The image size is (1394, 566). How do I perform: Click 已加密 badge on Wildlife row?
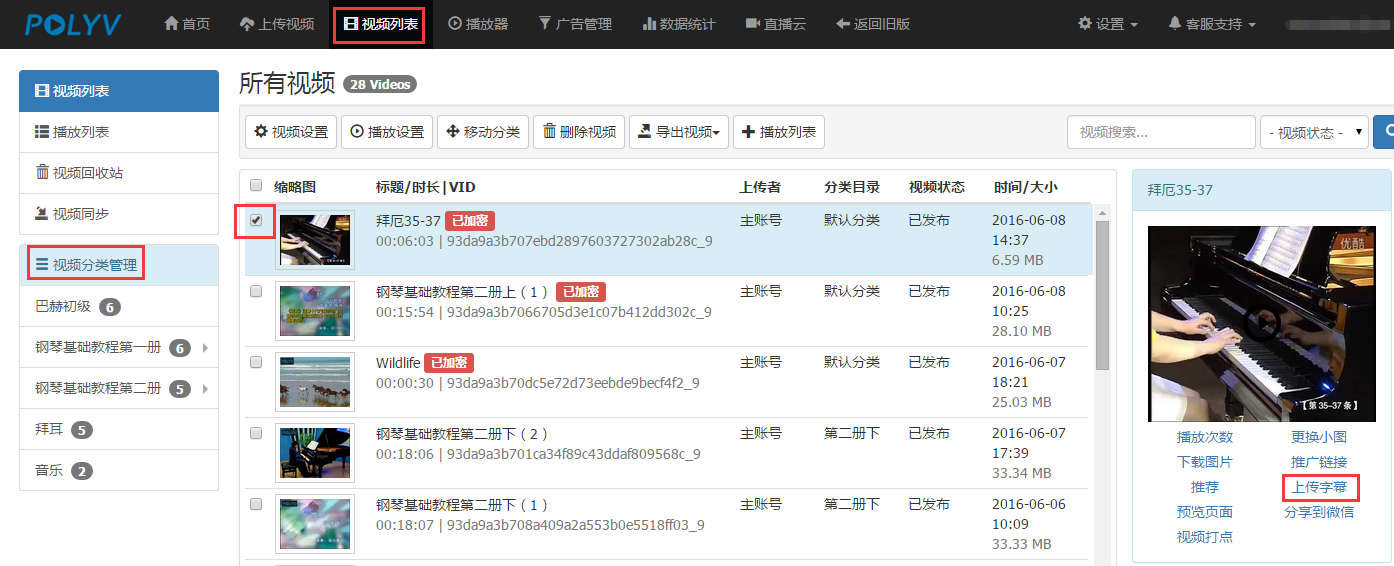click(449, 363)
